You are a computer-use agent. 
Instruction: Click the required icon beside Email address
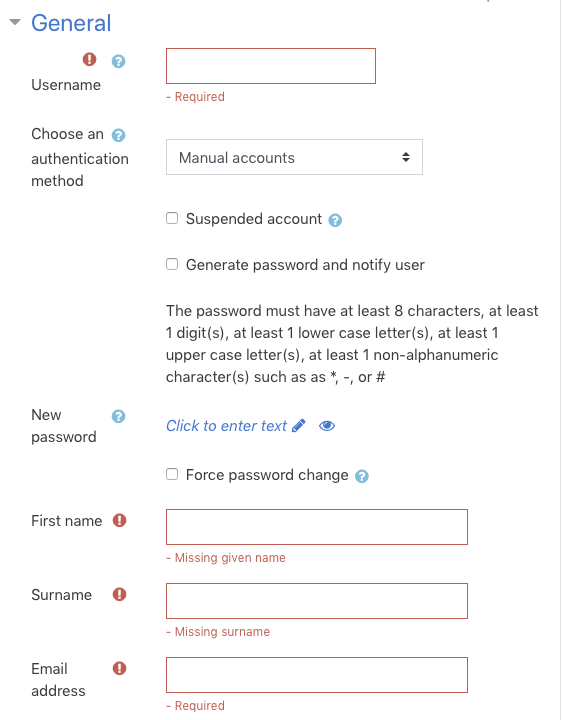pyautogui.click(x=119, y=668)
